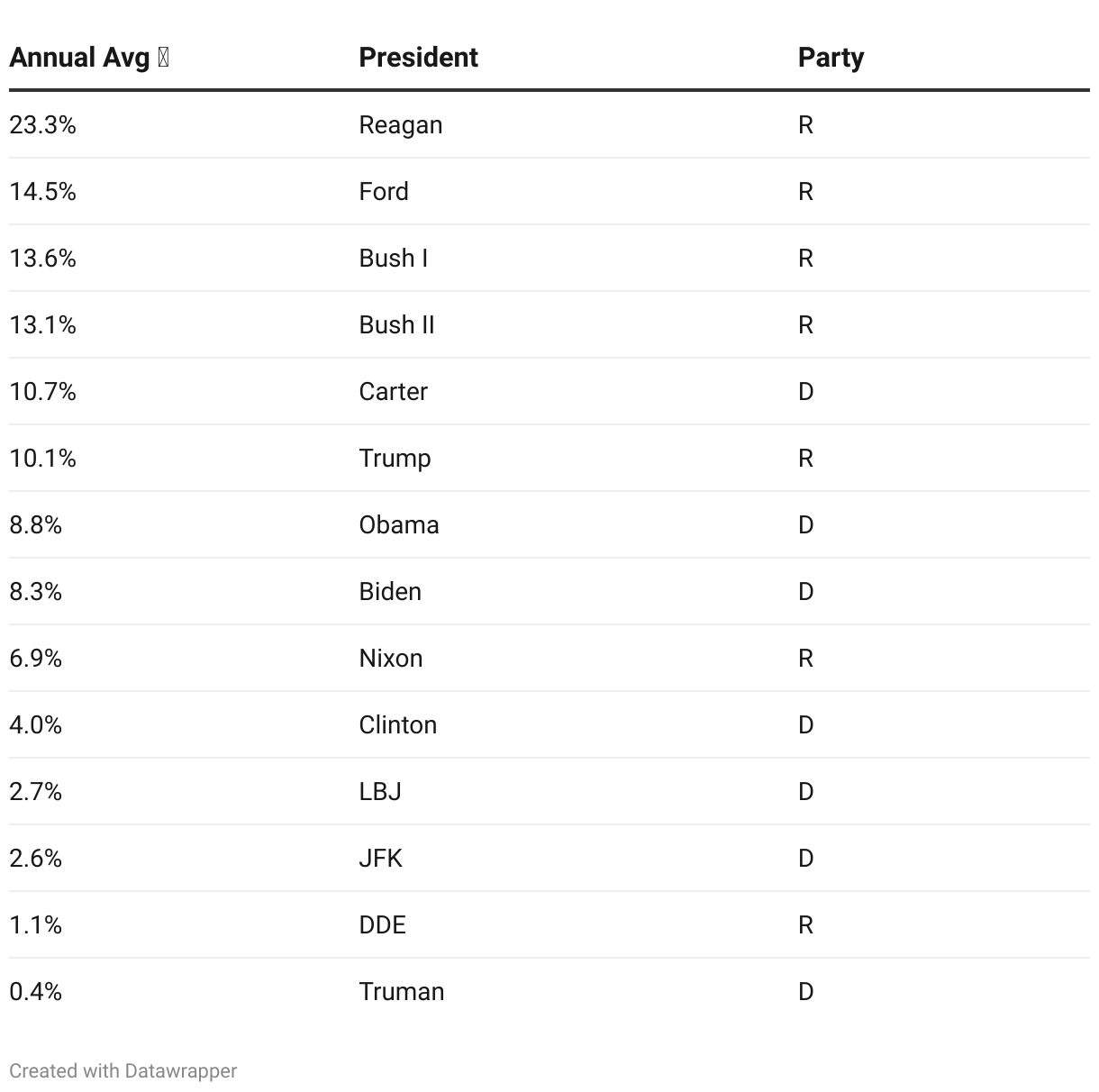Click the DDE president cell
The image size is (1099, 1092).
point(383,925)
